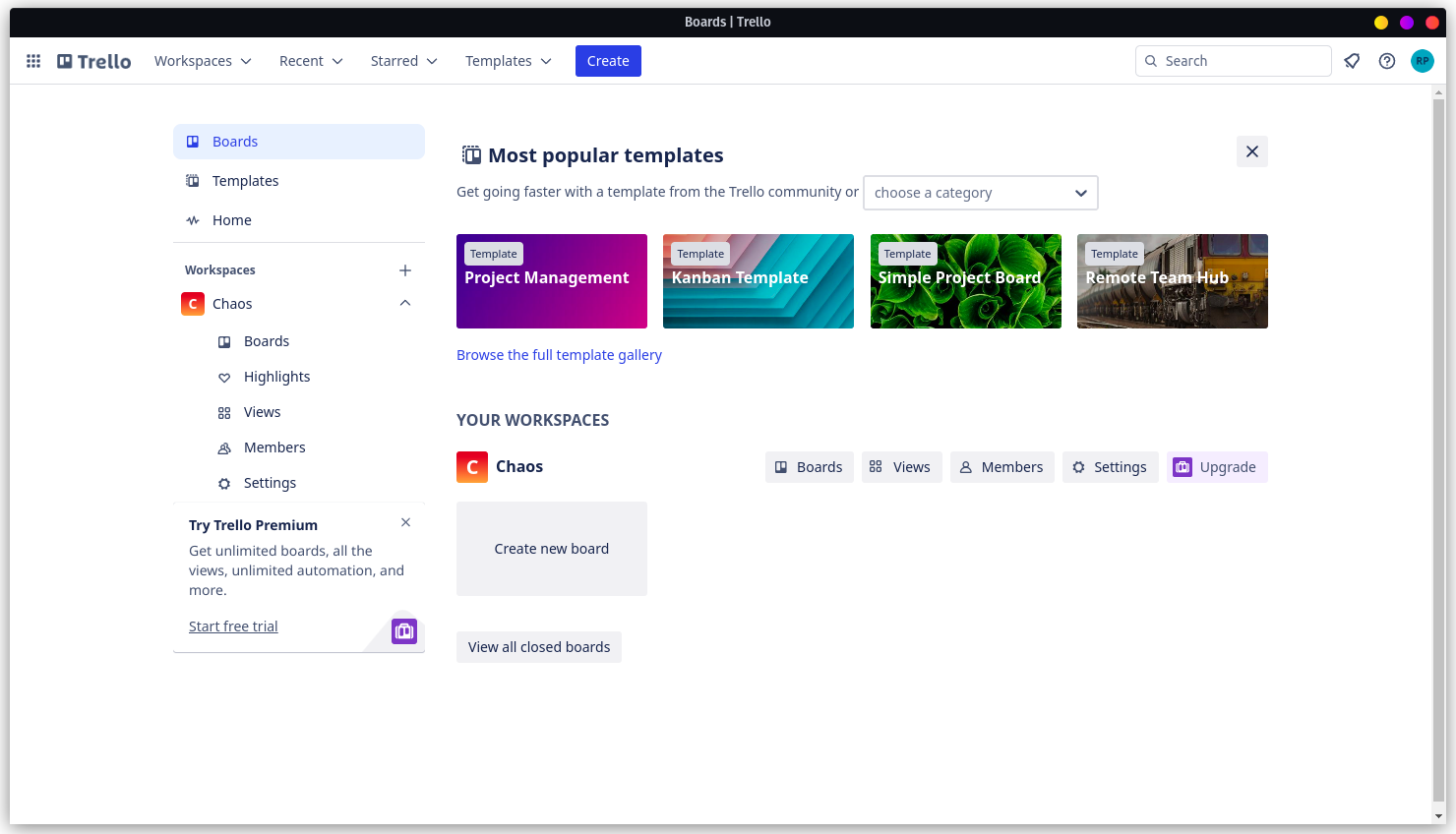The width and height of the screenshot is (1456, 834).
Task: Click the Create new board tile
Action: click(551, 548)
